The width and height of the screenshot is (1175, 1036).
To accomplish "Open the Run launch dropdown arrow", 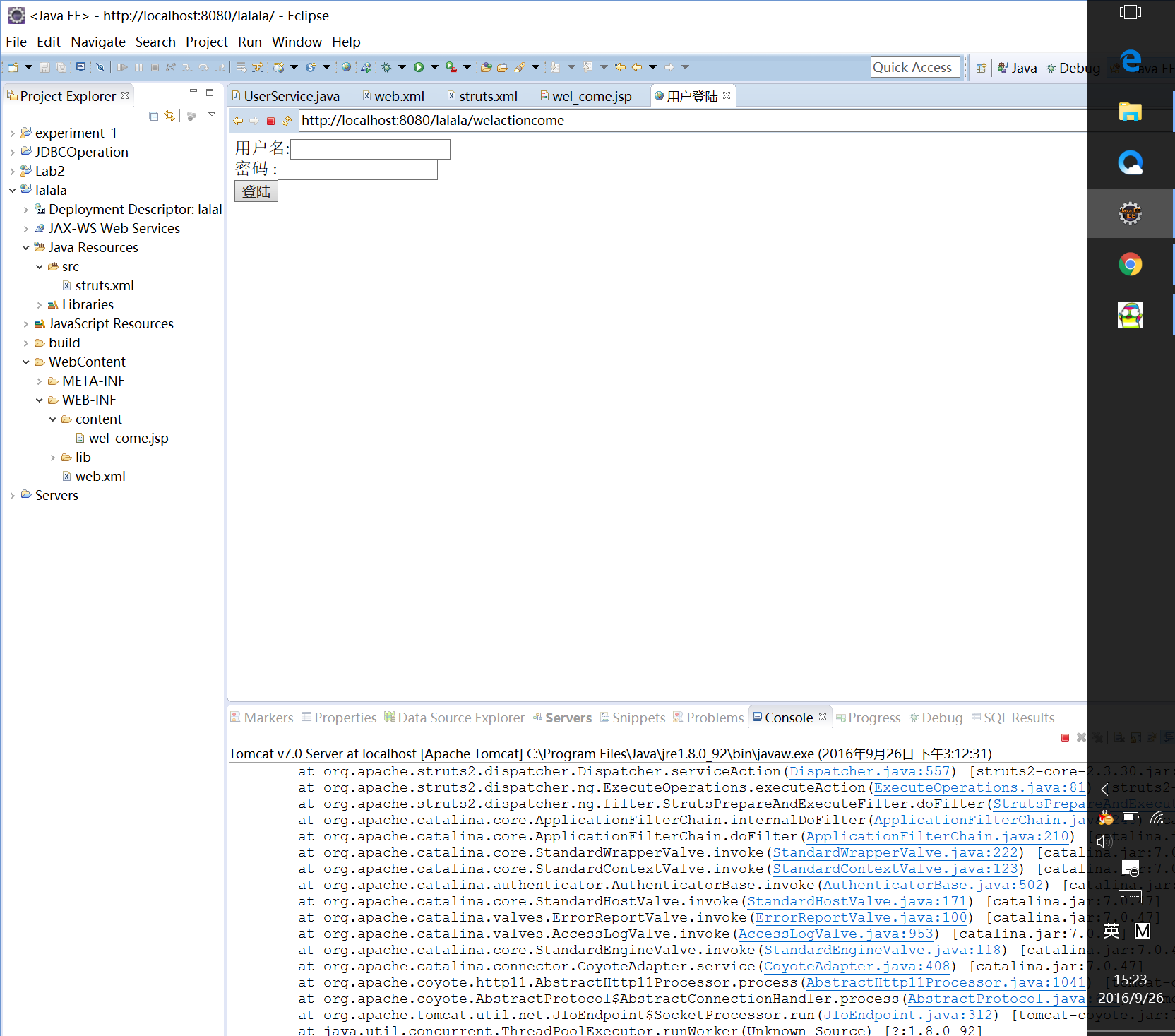I will (x=434, y=67).
